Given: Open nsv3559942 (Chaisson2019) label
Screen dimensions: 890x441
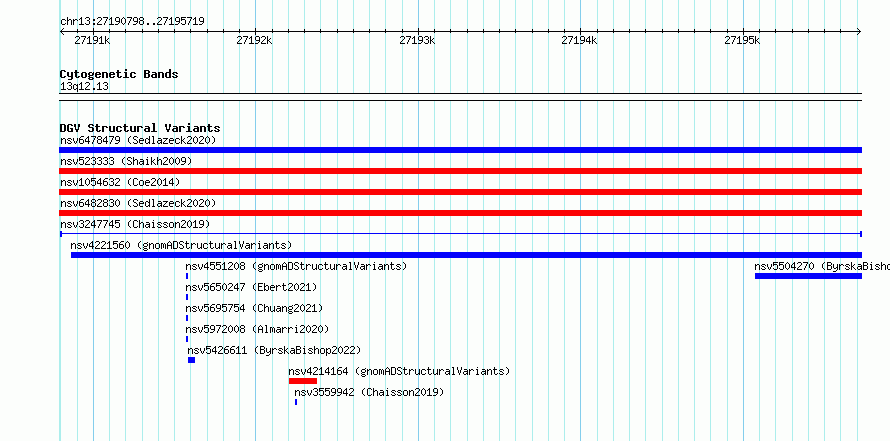Looking at the screenshot, I should click(369, 392).
